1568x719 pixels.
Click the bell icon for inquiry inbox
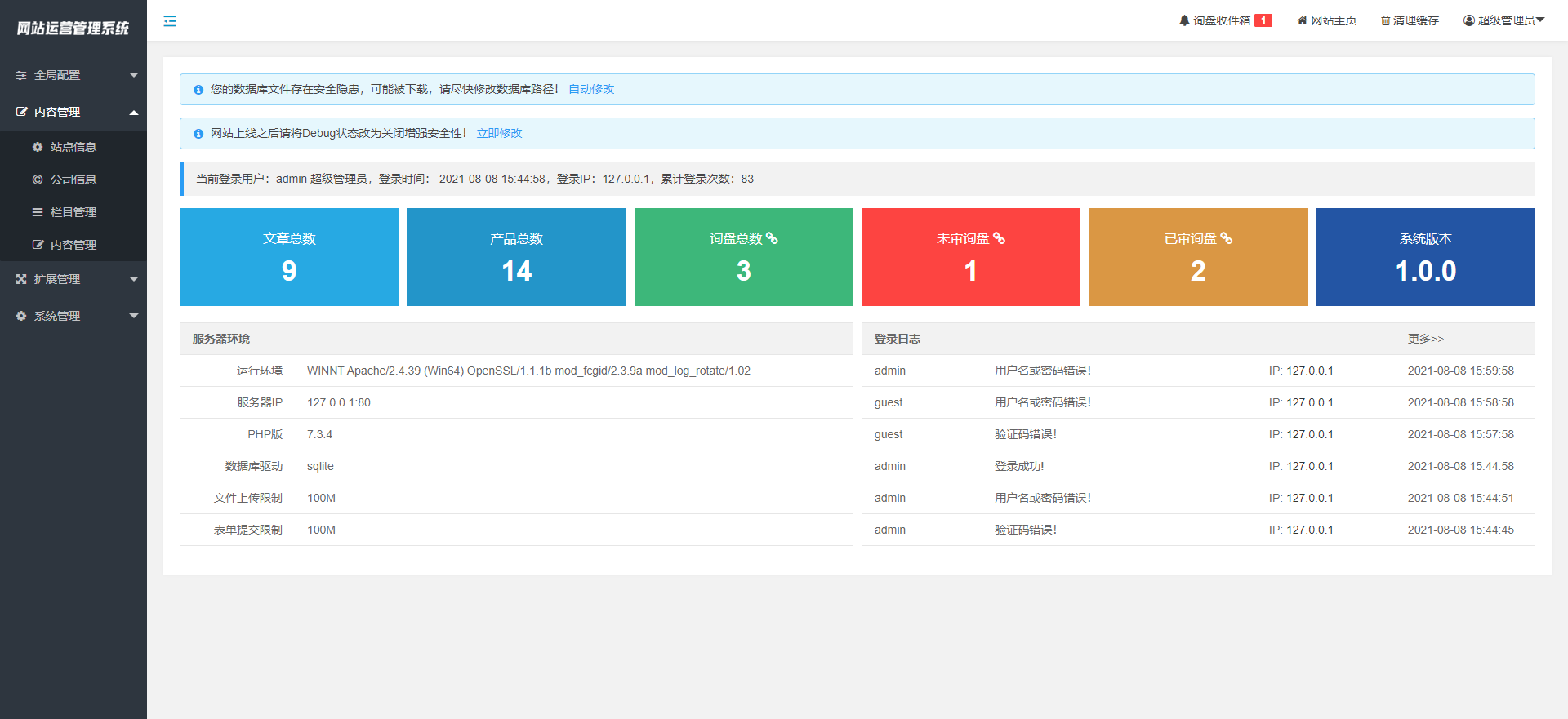1184,20
